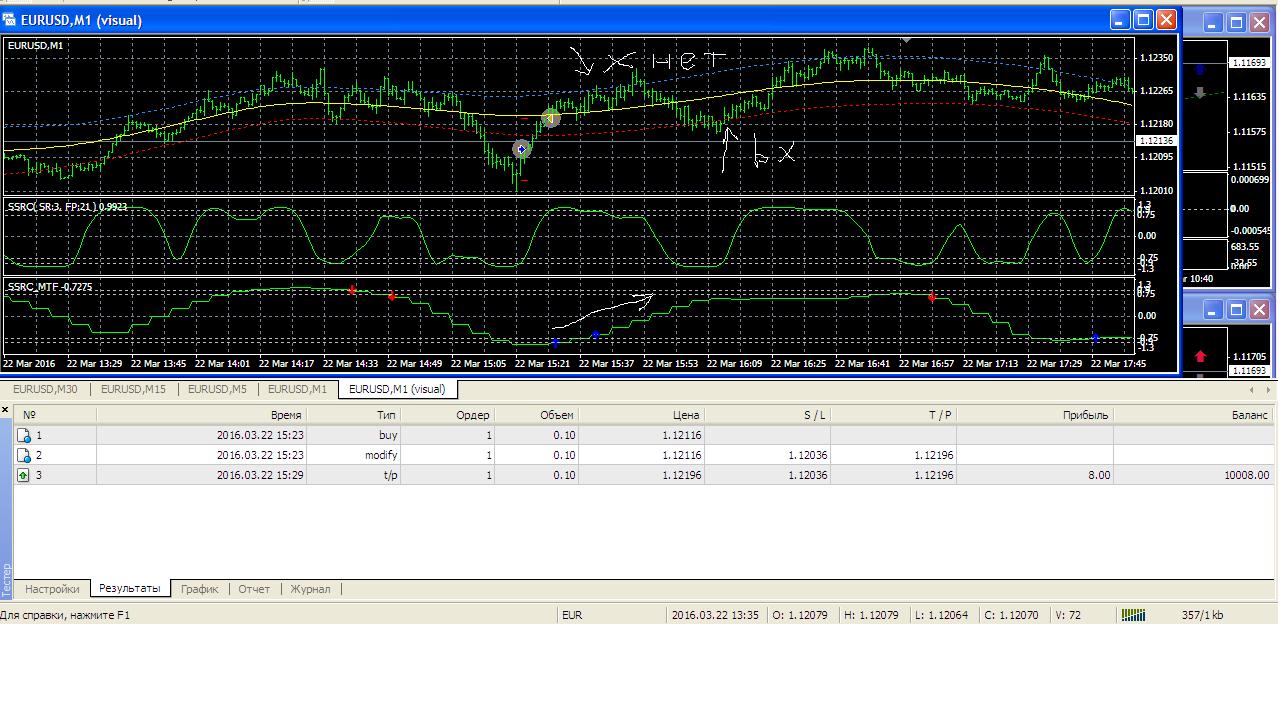Switch to the EURUSD,M30 chart tab
1284x720 pixels.
click(x=46, y=389)
